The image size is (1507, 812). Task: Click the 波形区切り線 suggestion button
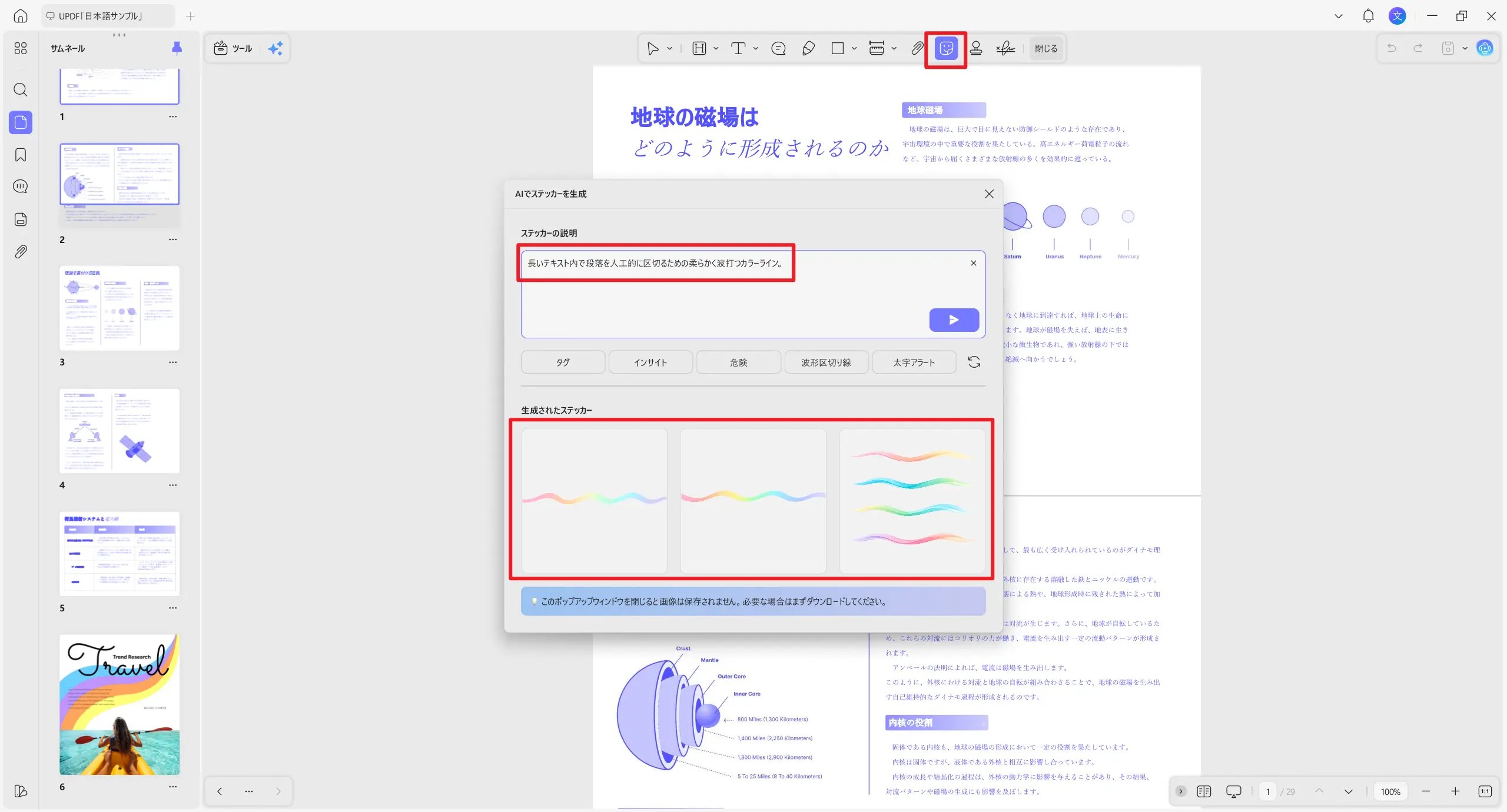pyautogui.click(x=825, y=362)
